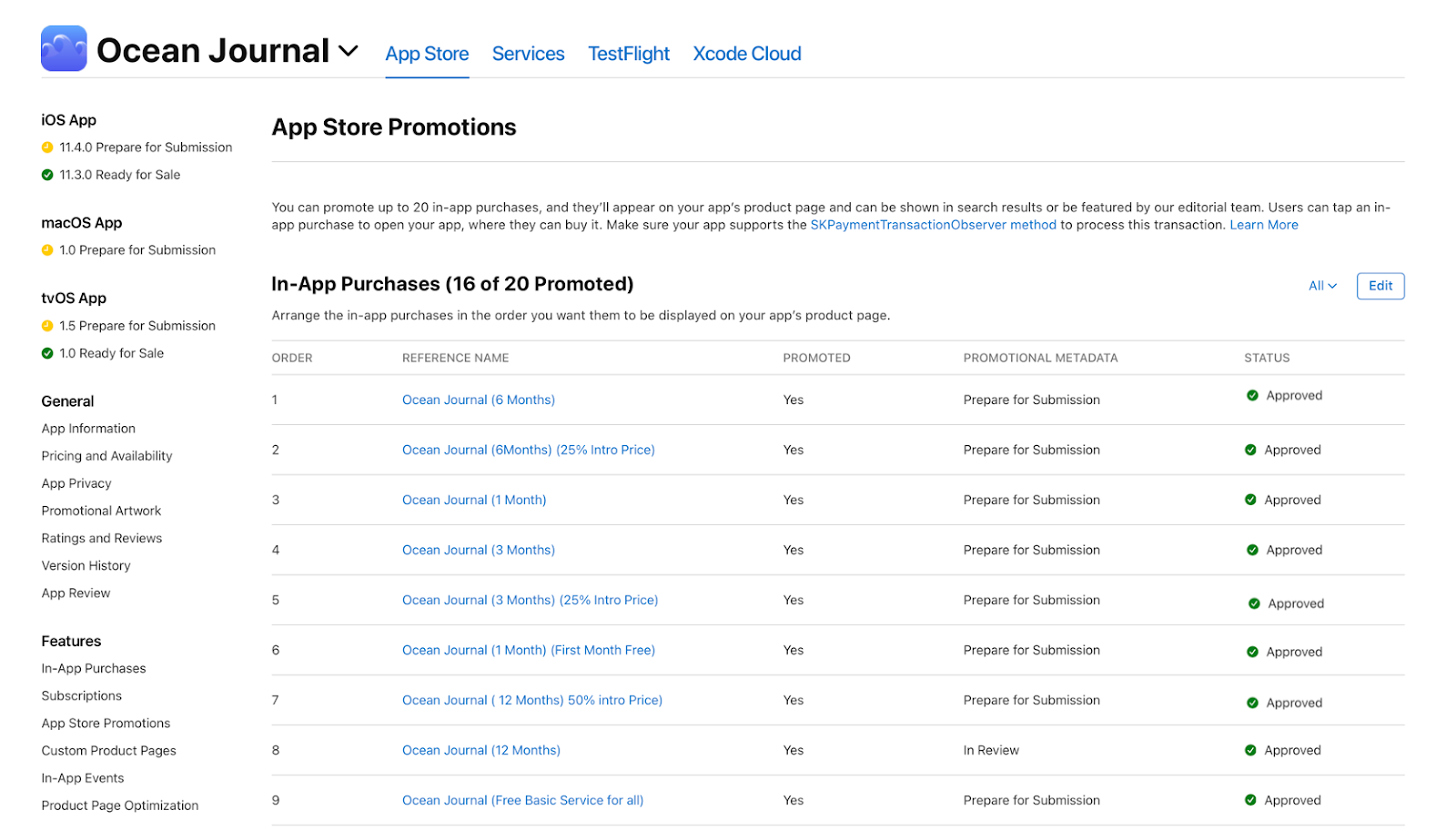The height and width of the screenshot is (831, 1456).
Task: Click yellow status icon for iOS 11.4.0
Action: (47, 147)
